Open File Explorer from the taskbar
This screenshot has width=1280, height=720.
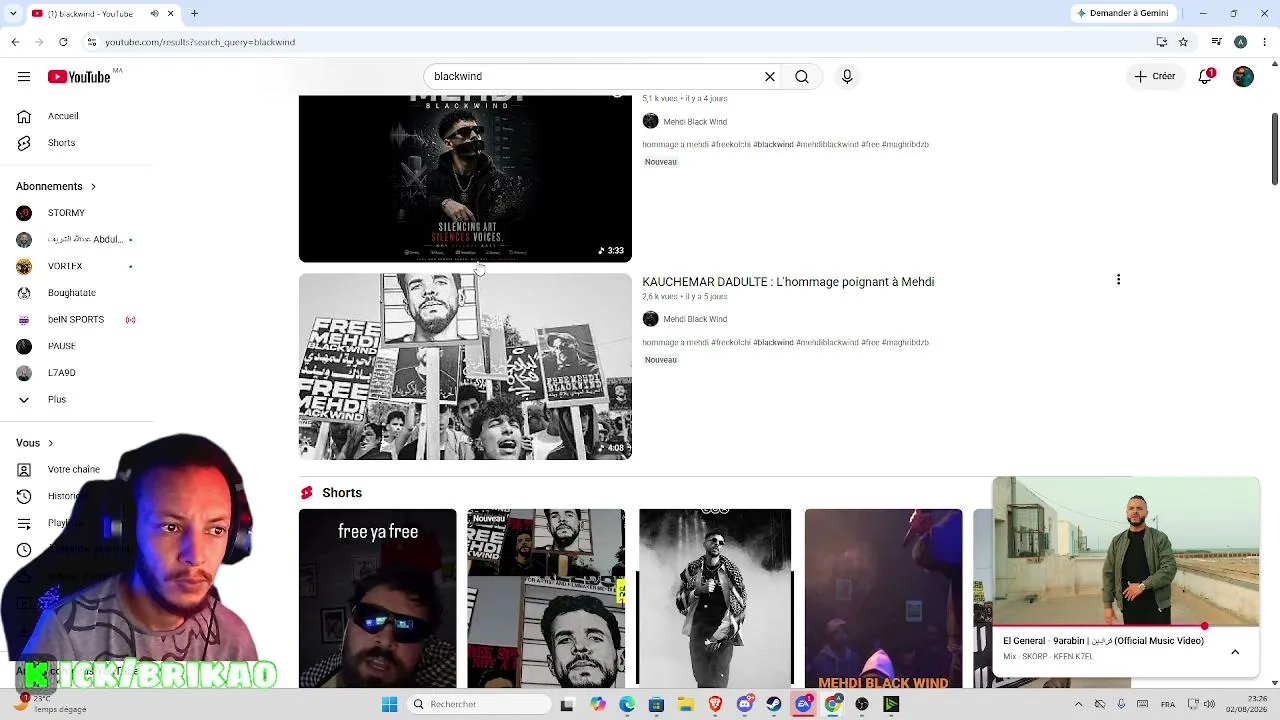coord(686,704)
